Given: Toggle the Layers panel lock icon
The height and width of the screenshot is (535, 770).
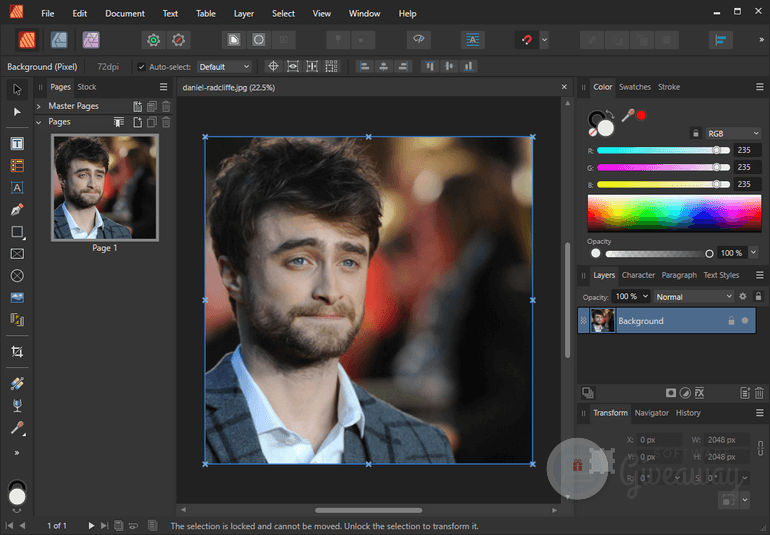Looking at the screenshot, I should click(x=758, y=296).
